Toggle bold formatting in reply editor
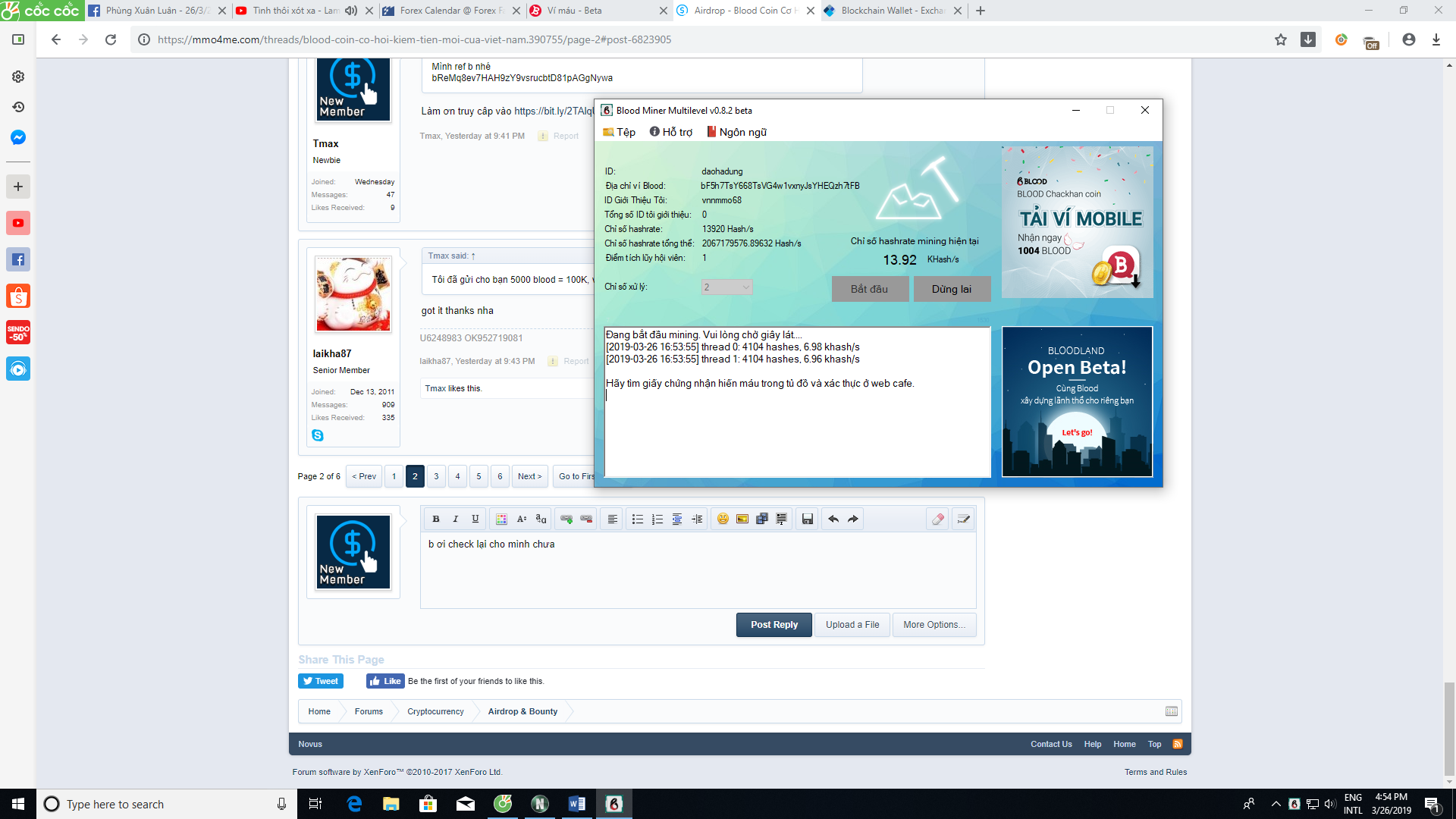 coord(436,519)
